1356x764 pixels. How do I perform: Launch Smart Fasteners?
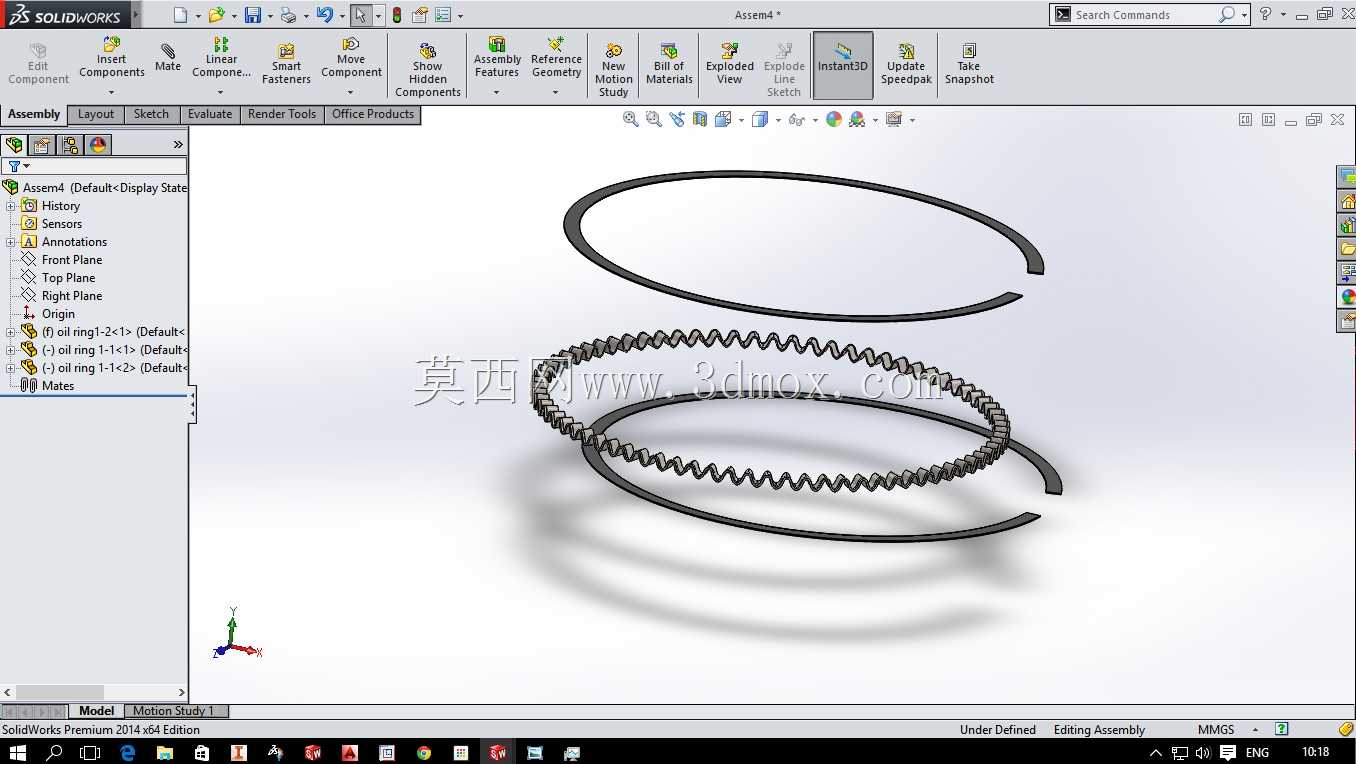[286, 65]
